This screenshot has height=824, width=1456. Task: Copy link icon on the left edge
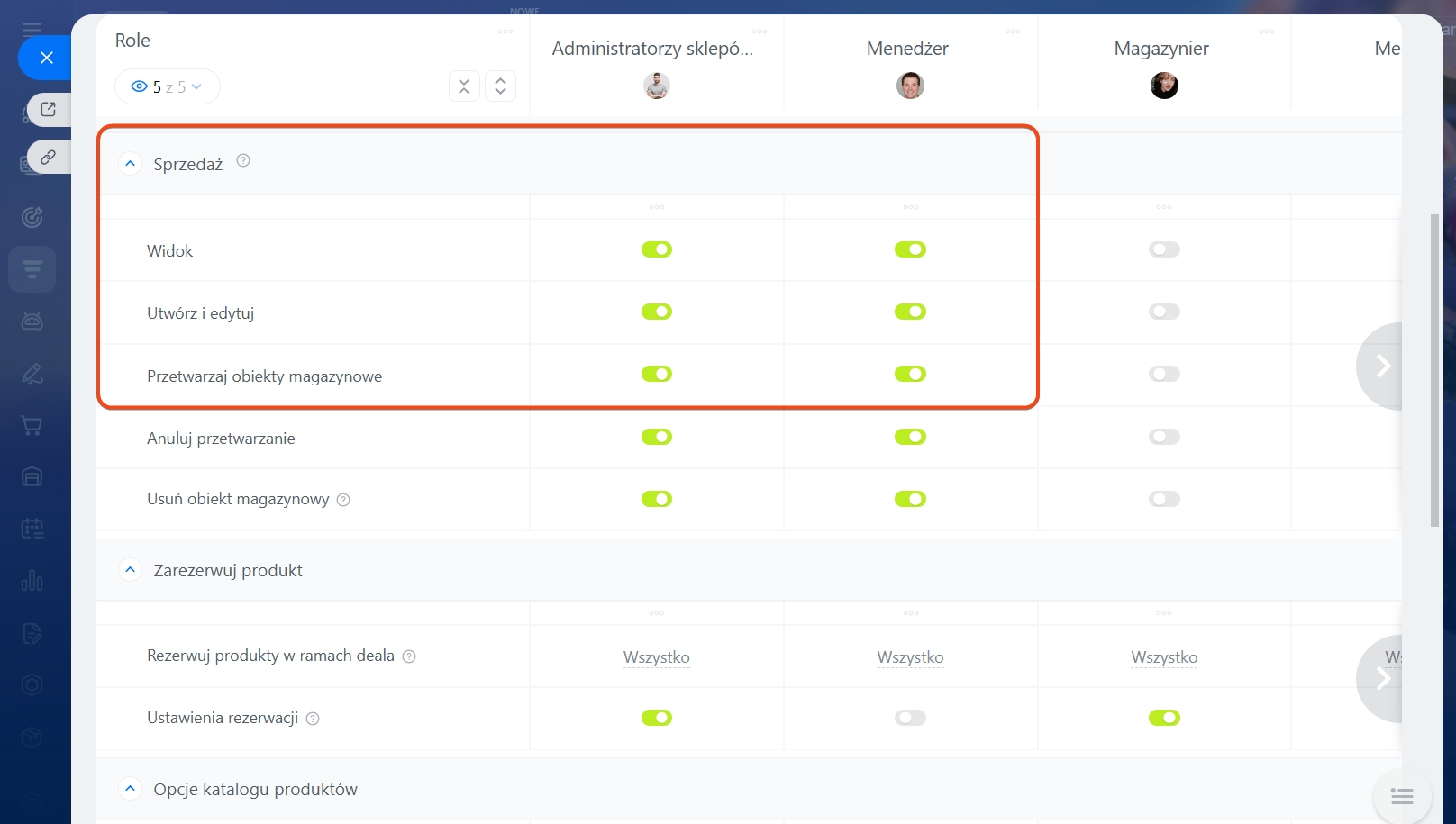(49, 157)
